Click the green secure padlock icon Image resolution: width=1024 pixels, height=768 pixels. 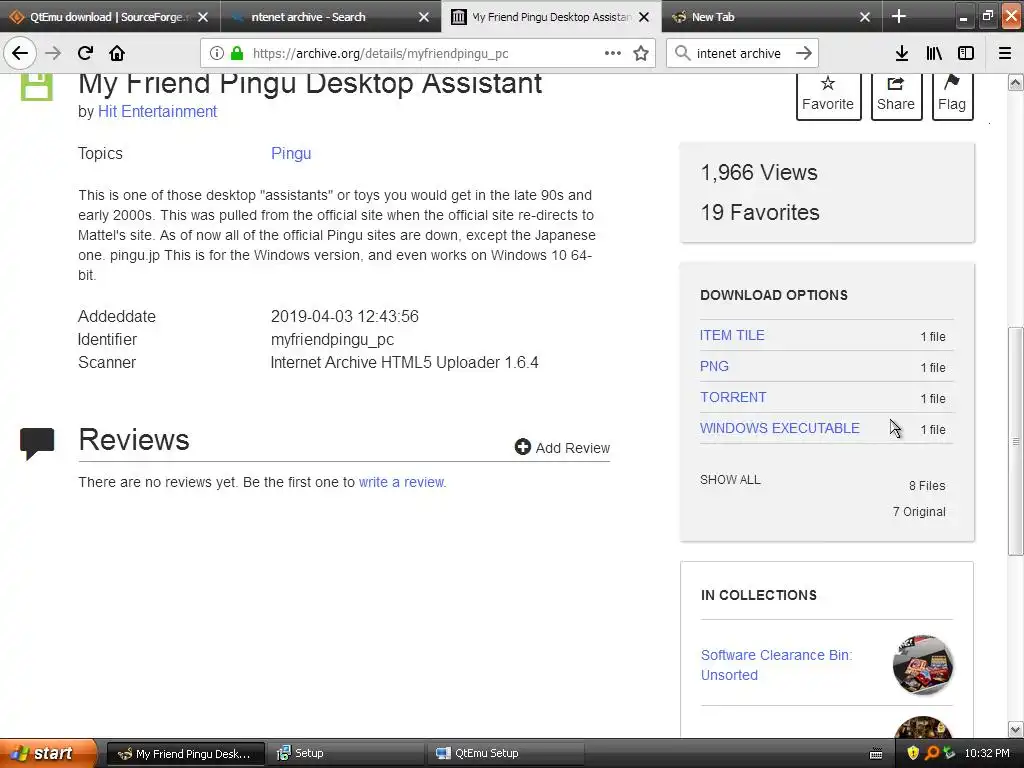pyautogui.click(x=237, y=54)
